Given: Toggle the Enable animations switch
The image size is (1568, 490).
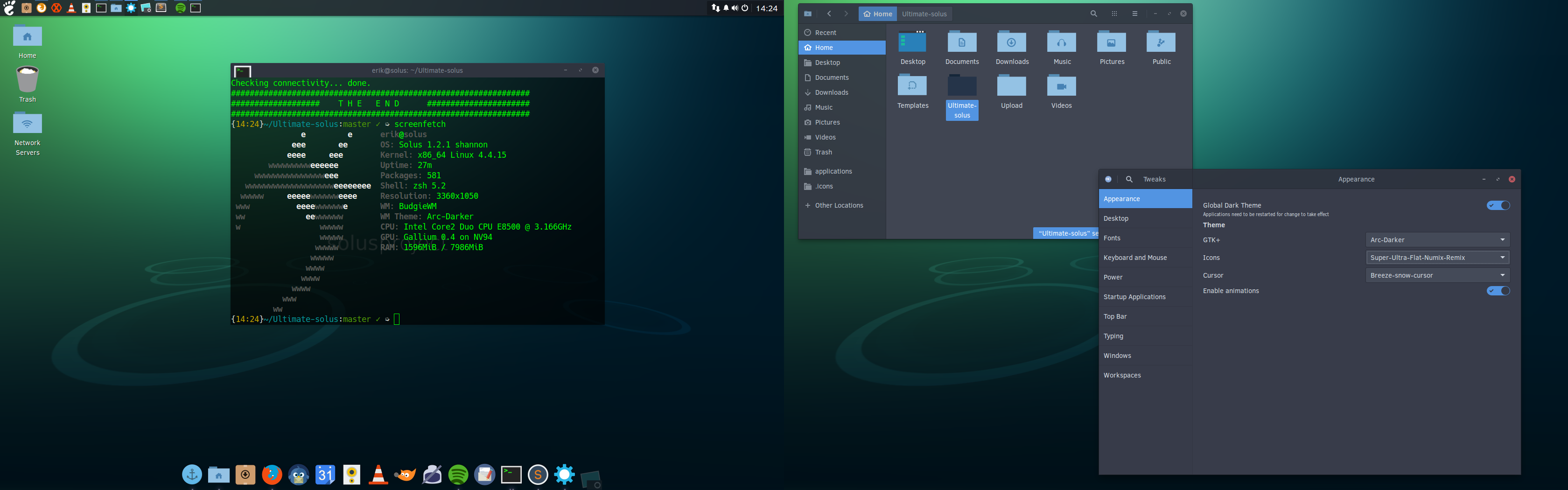Looking at the screenshot, I should click(1498, 291).
